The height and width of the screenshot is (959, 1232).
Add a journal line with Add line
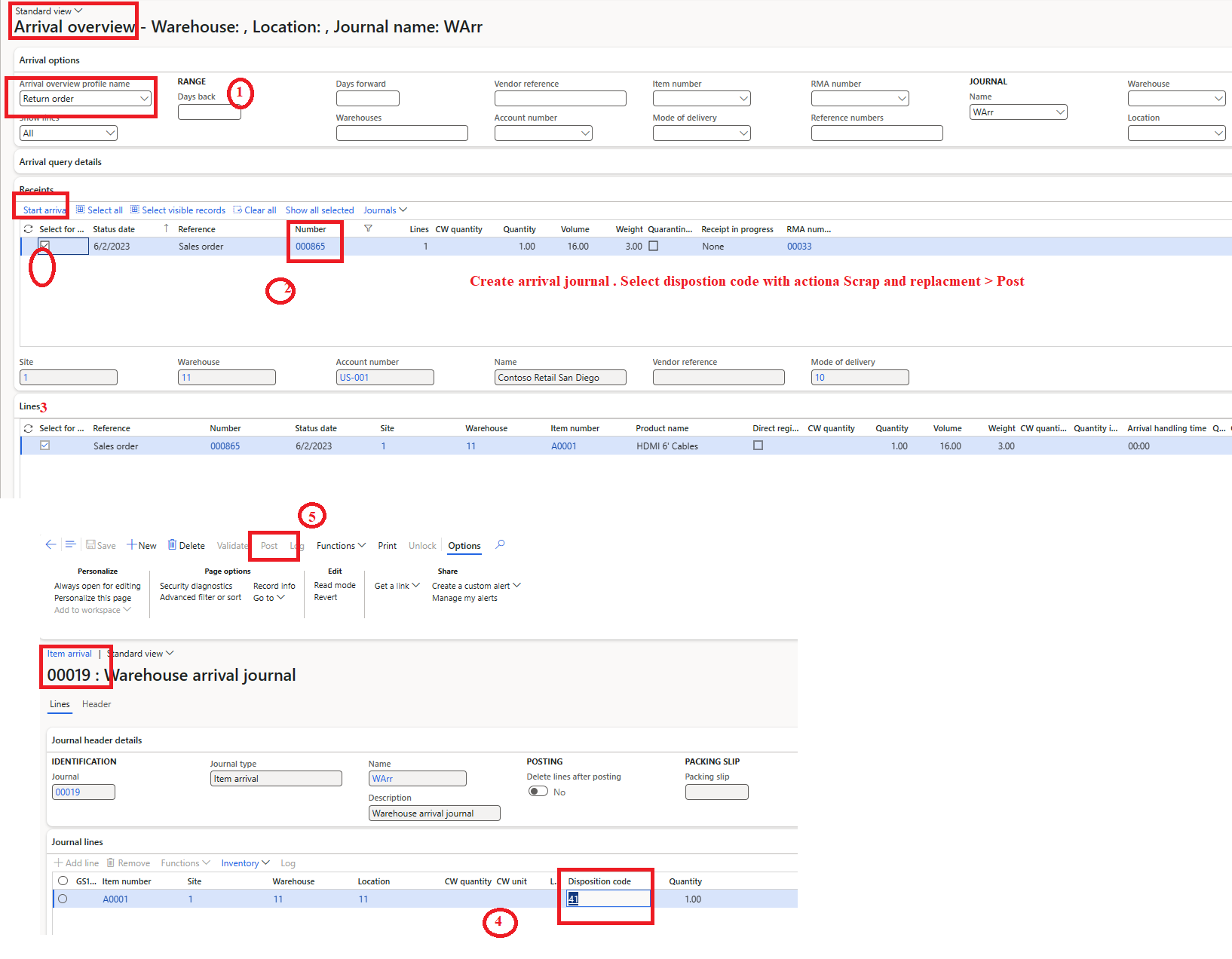pyautogui.click(x=76, y=862)
